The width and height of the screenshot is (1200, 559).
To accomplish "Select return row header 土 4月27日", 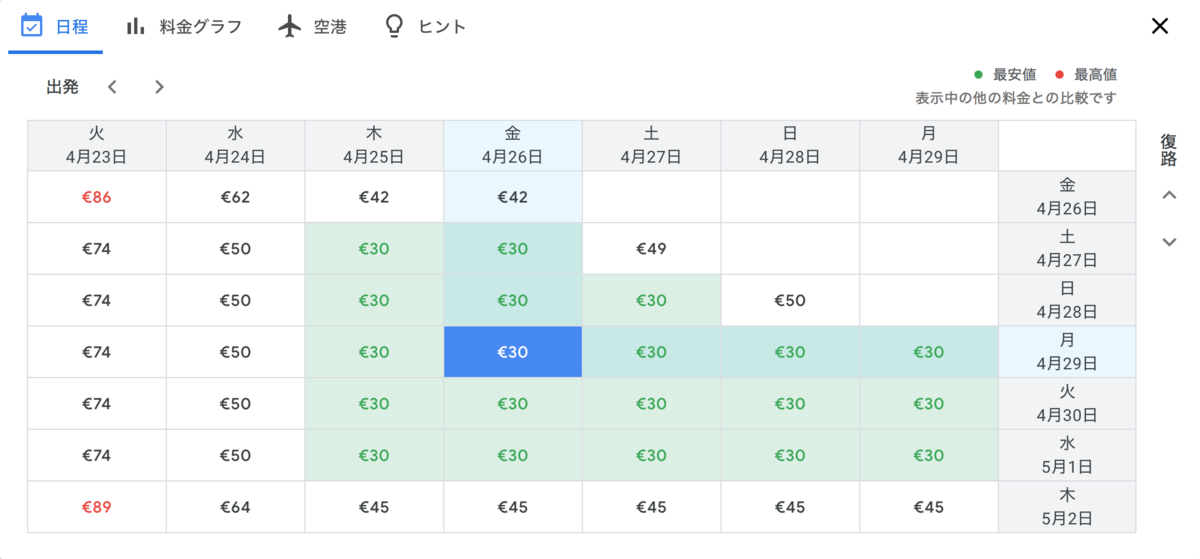I will 1067,249.
